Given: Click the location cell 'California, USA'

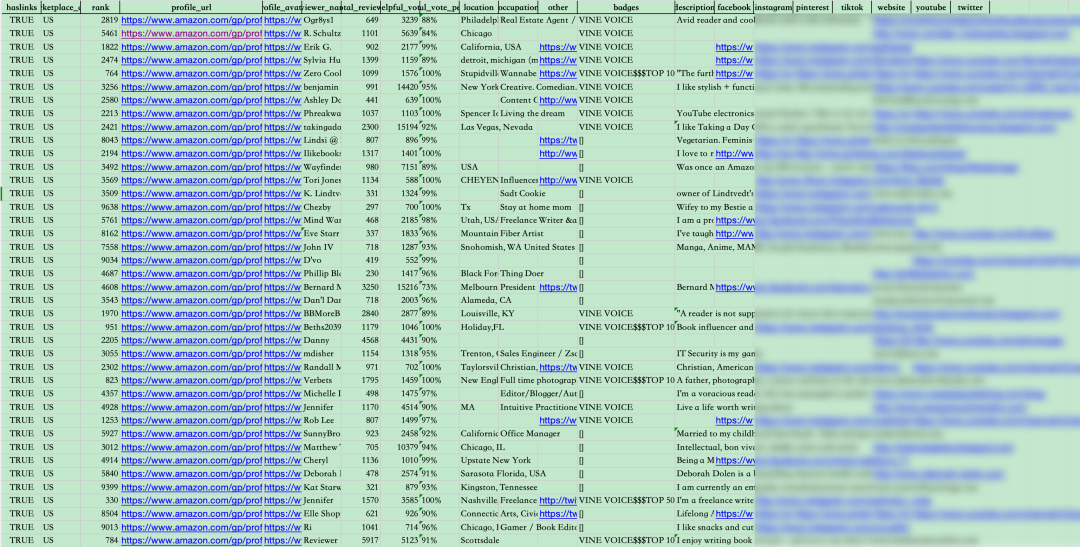Looking at the screenshot, I should pos(491,47).
